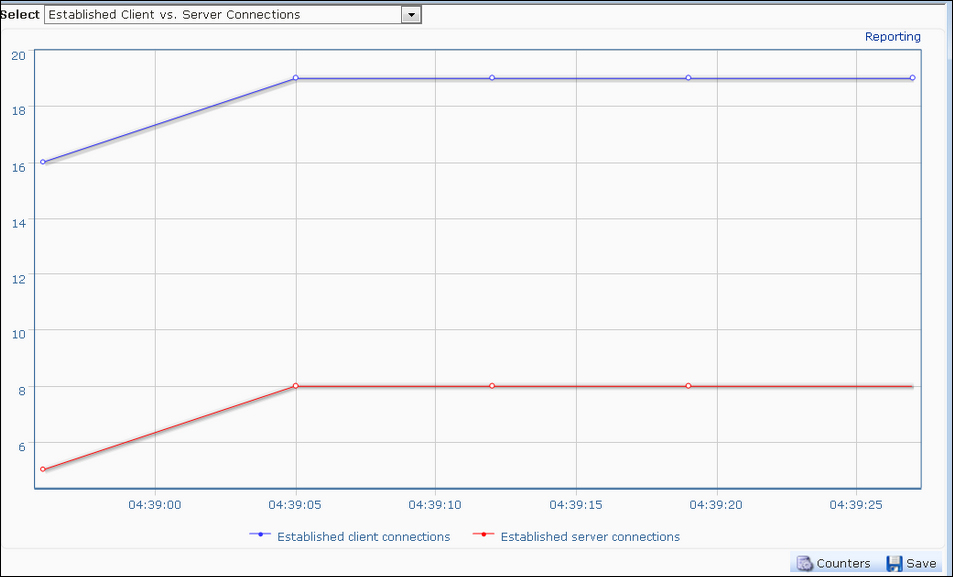Click the Save floppy disk icon
The width and height of the screenshot is (953, 577).
(x=894, y=563)
